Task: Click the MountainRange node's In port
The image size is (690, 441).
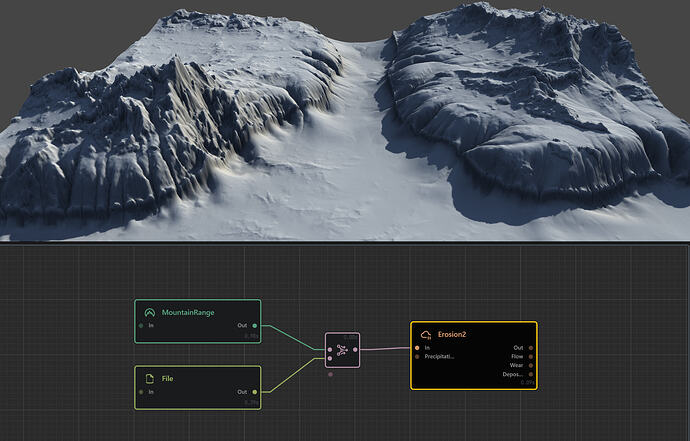Action: pos(141,326)
